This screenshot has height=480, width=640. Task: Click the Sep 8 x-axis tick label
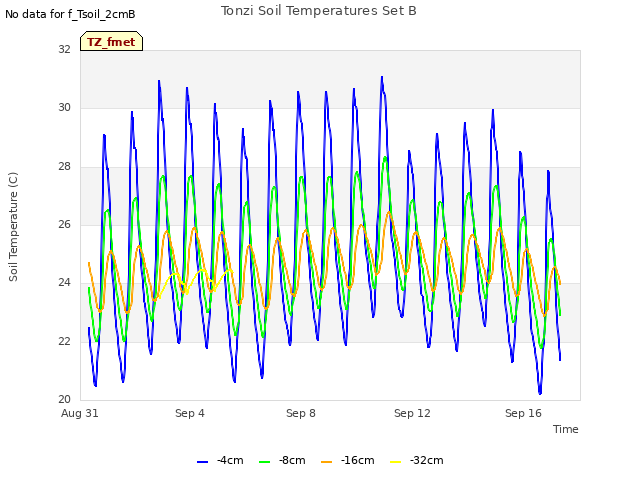coord(301,413)
